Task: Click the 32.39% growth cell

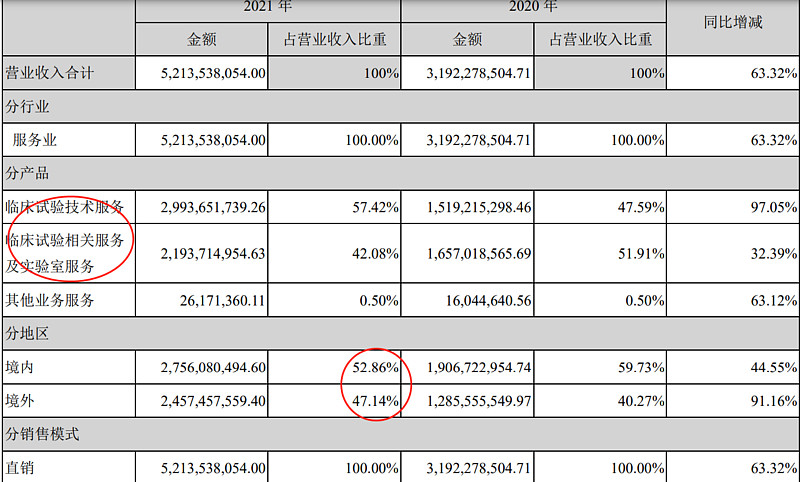Action: [773, 254]
